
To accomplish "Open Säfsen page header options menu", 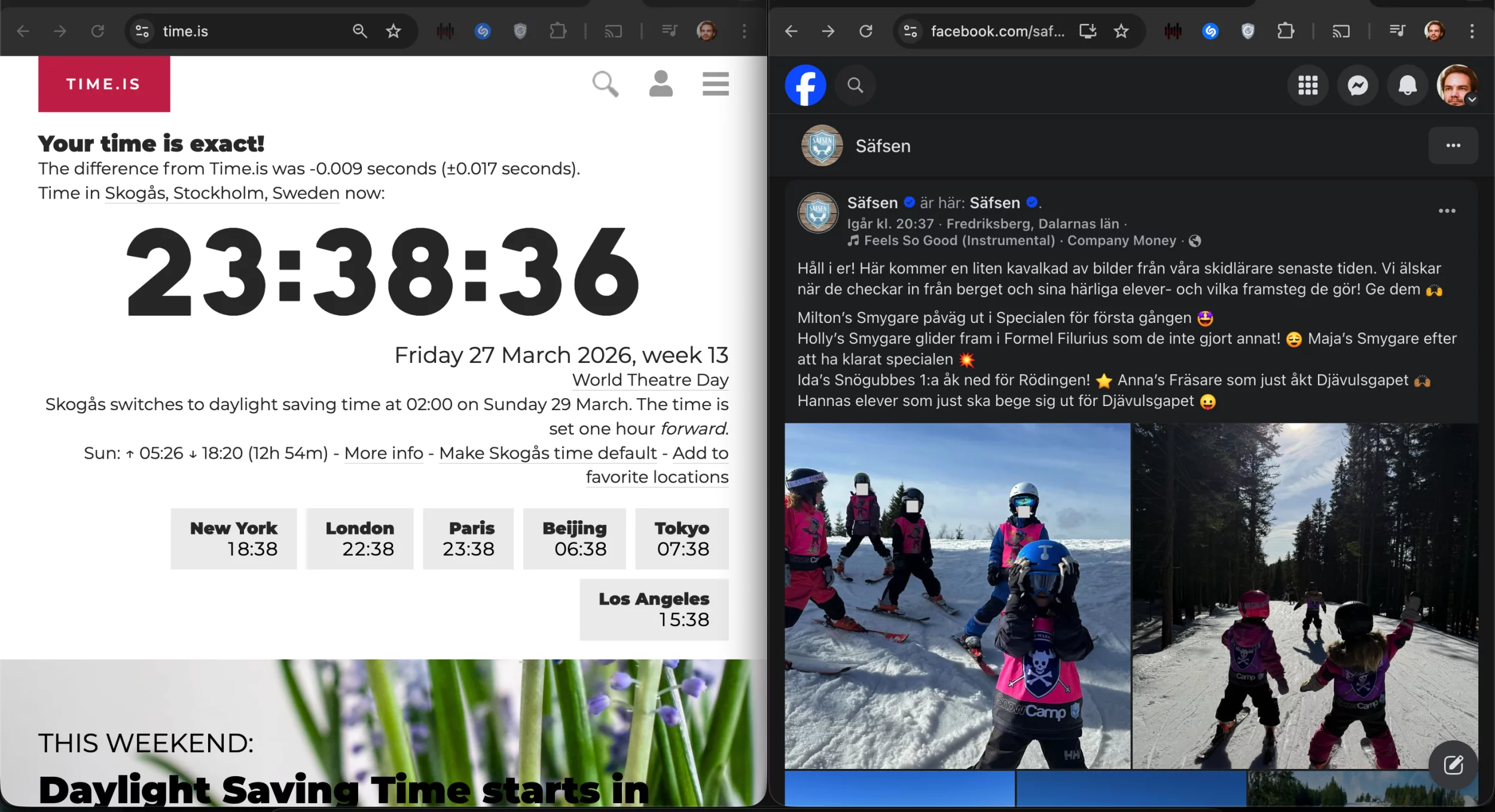I will tap(1453, 145).
